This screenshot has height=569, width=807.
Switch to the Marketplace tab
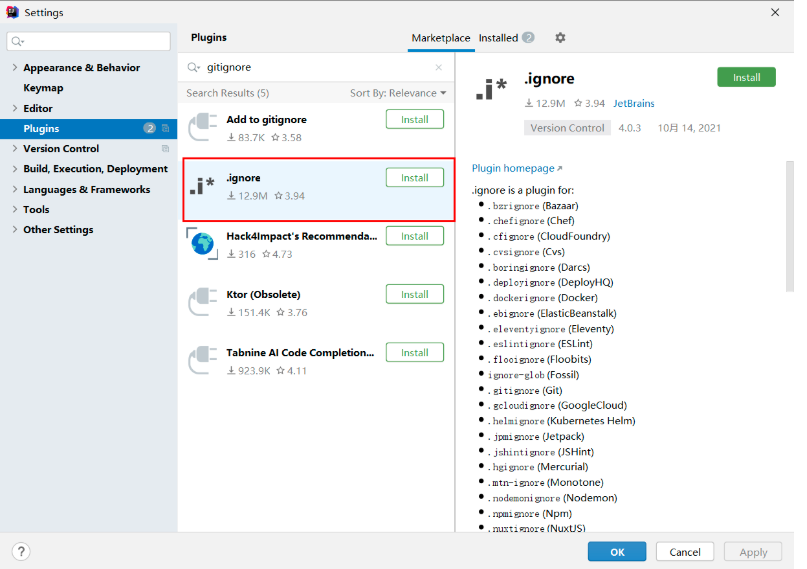[441, 38]
